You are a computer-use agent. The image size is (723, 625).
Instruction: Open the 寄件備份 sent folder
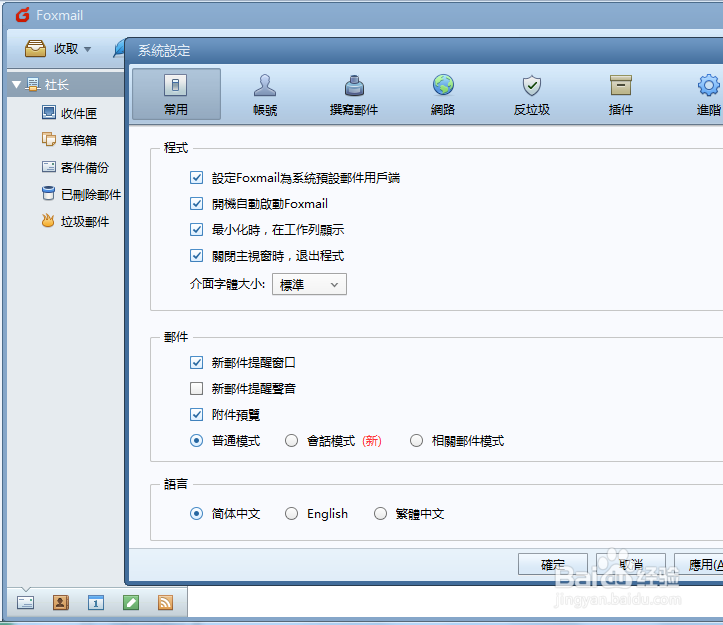(75, 167)
